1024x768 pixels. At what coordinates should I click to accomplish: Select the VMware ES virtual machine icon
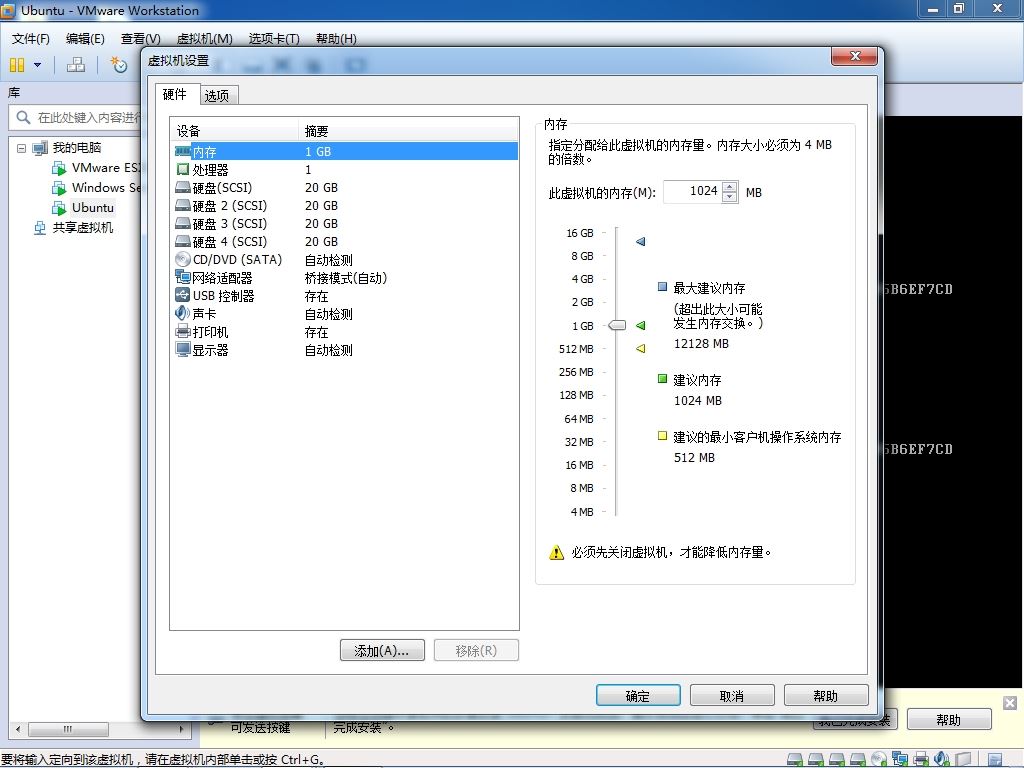(59, 168)
